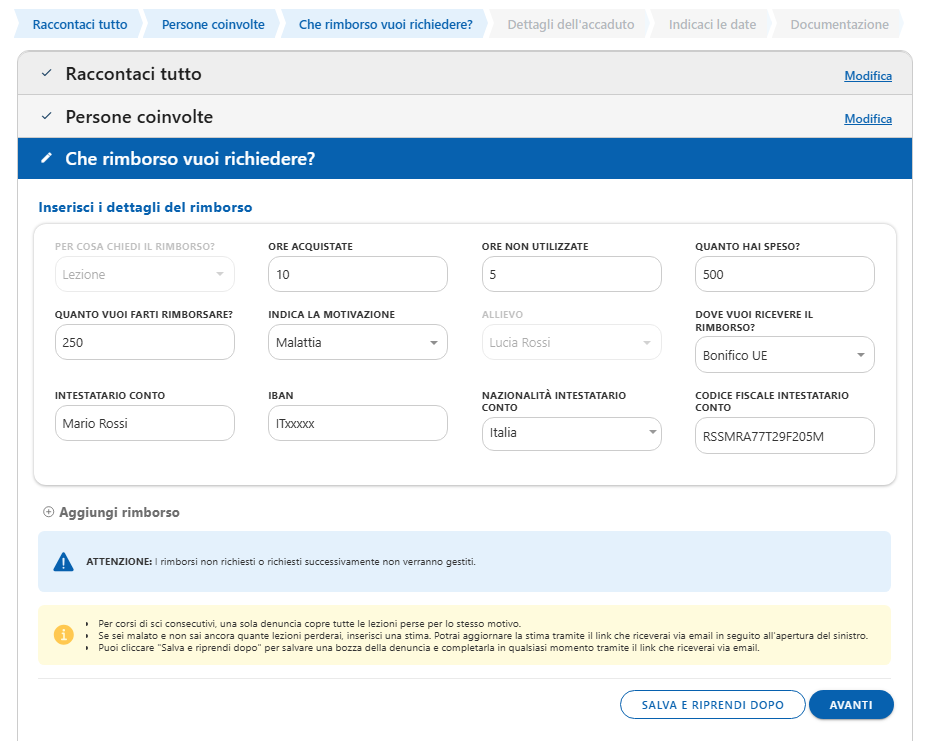Click the checkmark icon beside Persone coinvolte
This screenshot has height=741, width=929.
(46, 117)
